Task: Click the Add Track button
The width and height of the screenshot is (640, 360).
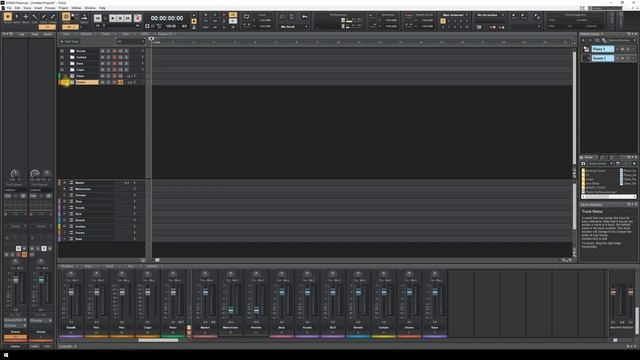Action: pyautogui.click(x=70, y=42)
